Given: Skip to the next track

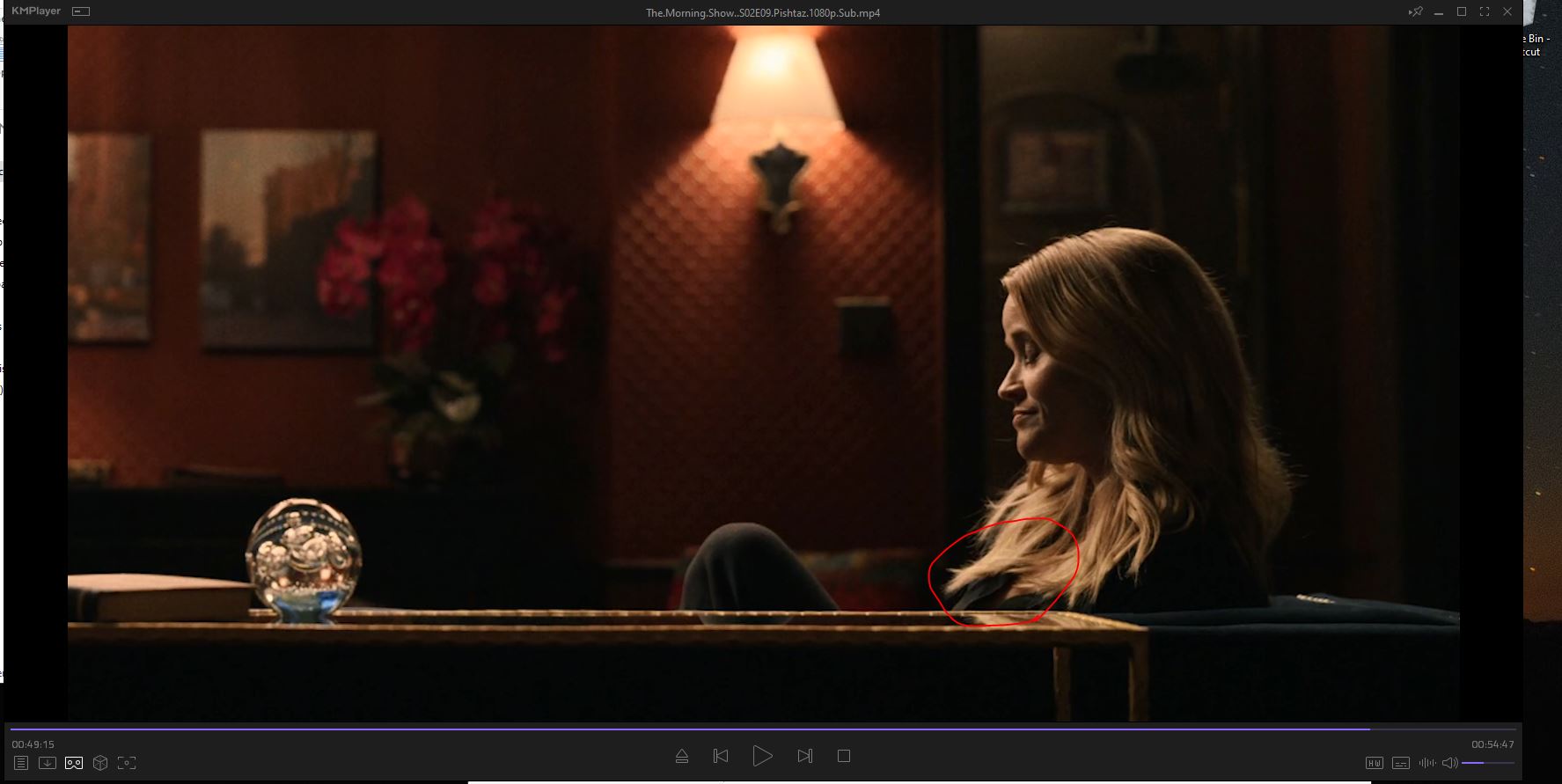Looking at the screenshot, I should [x=804, y=756].
